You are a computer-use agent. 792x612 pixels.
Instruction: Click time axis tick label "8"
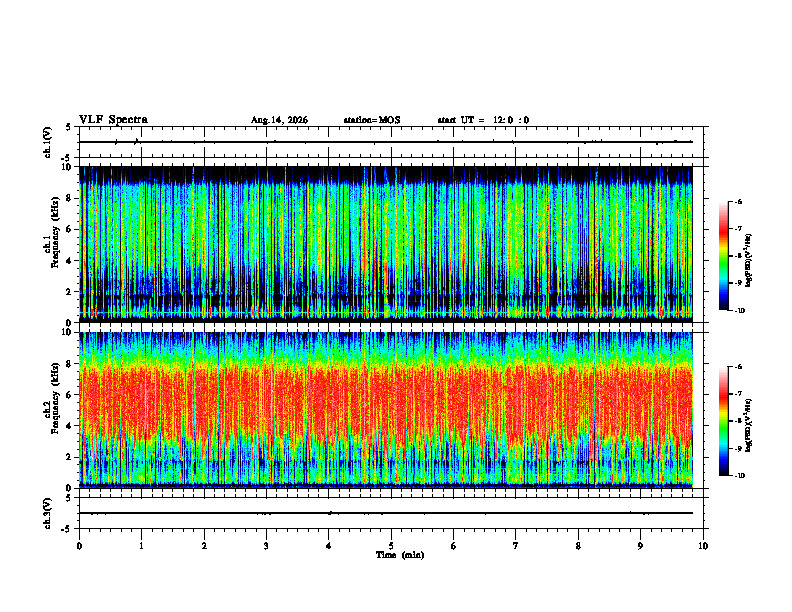(578, 545)
